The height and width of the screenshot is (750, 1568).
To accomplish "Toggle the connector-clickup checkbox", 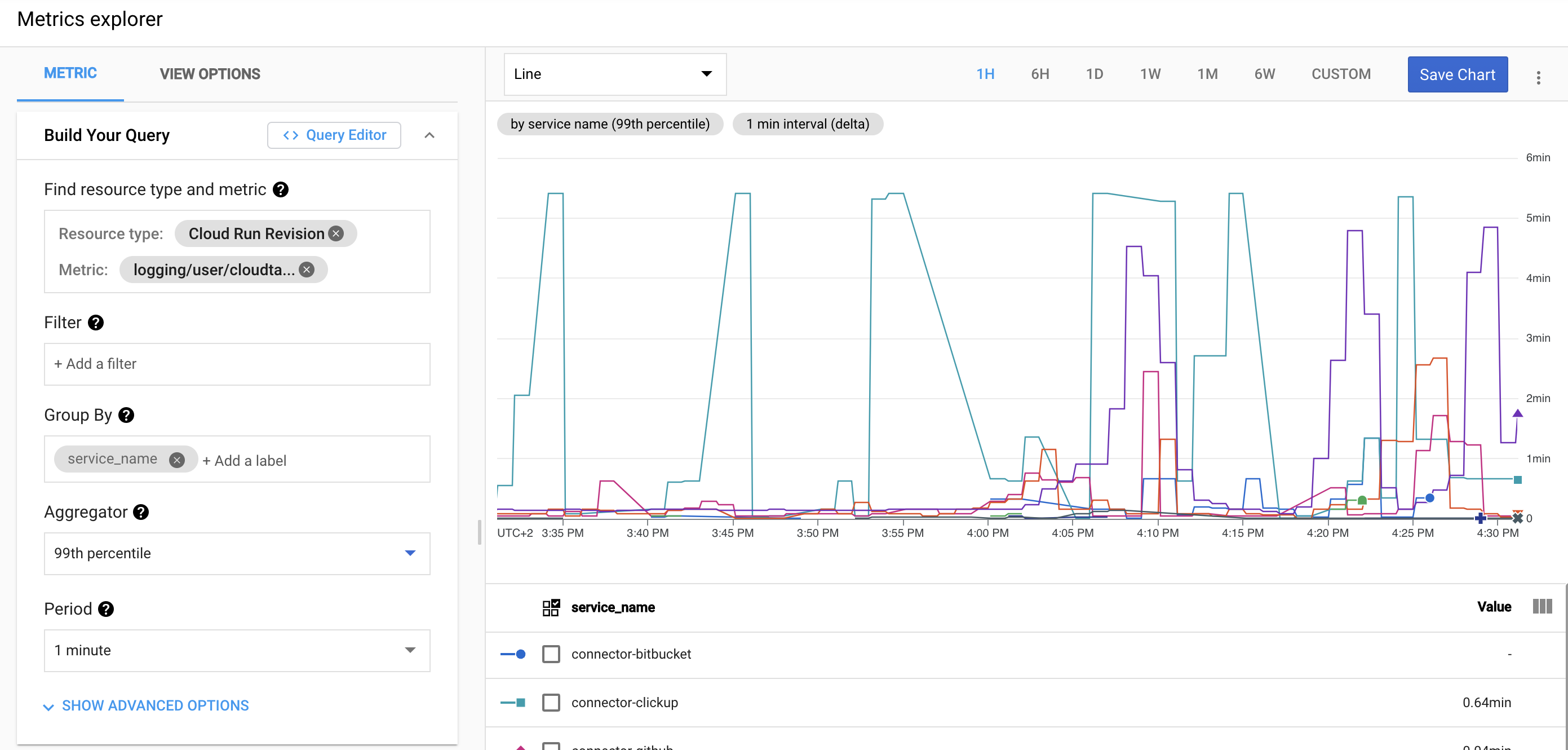I will (x=551, y=702).
